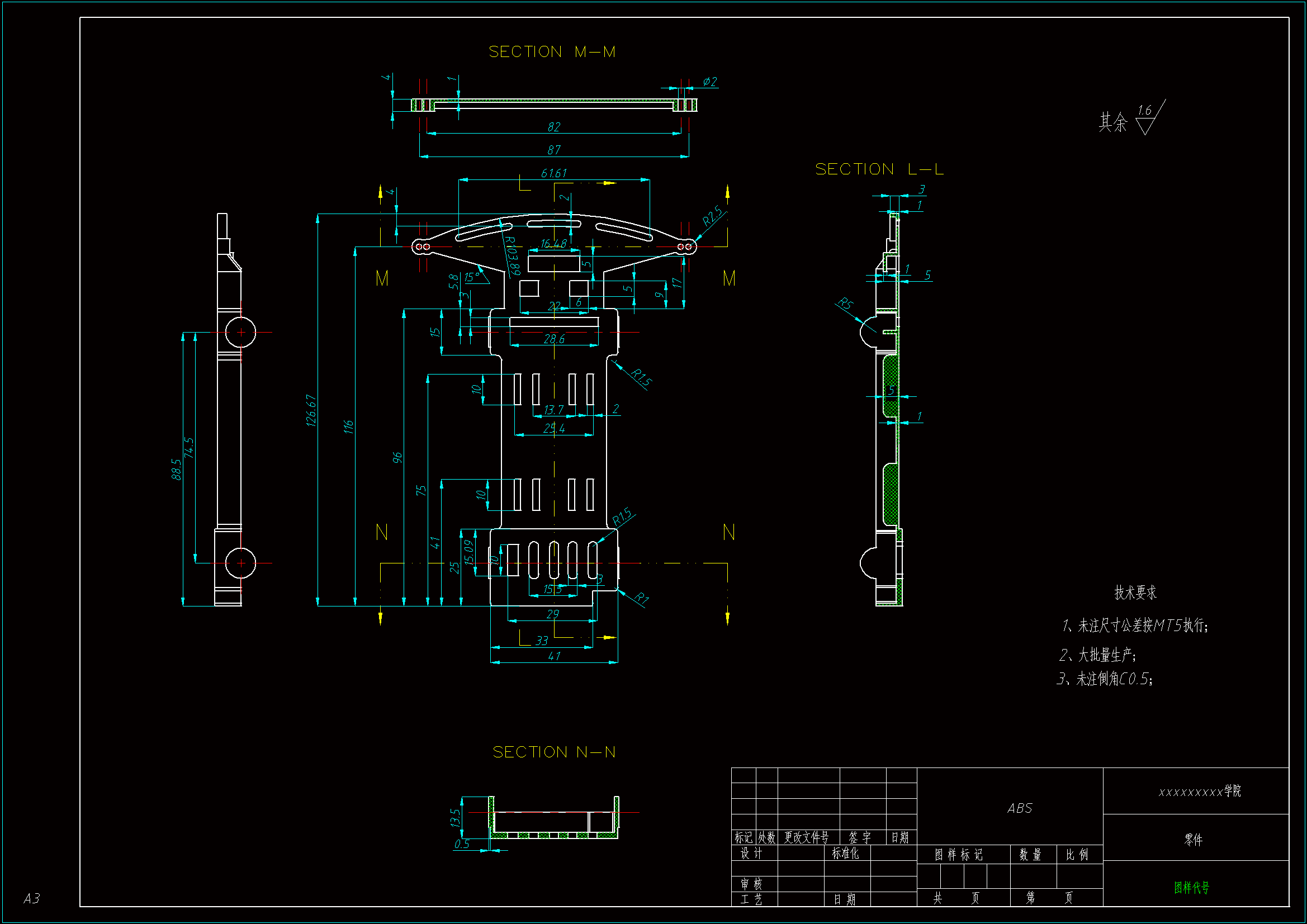Select the R5 radius label in section L-L
This screenshot has height=924, width=1307.
point(845,304)
